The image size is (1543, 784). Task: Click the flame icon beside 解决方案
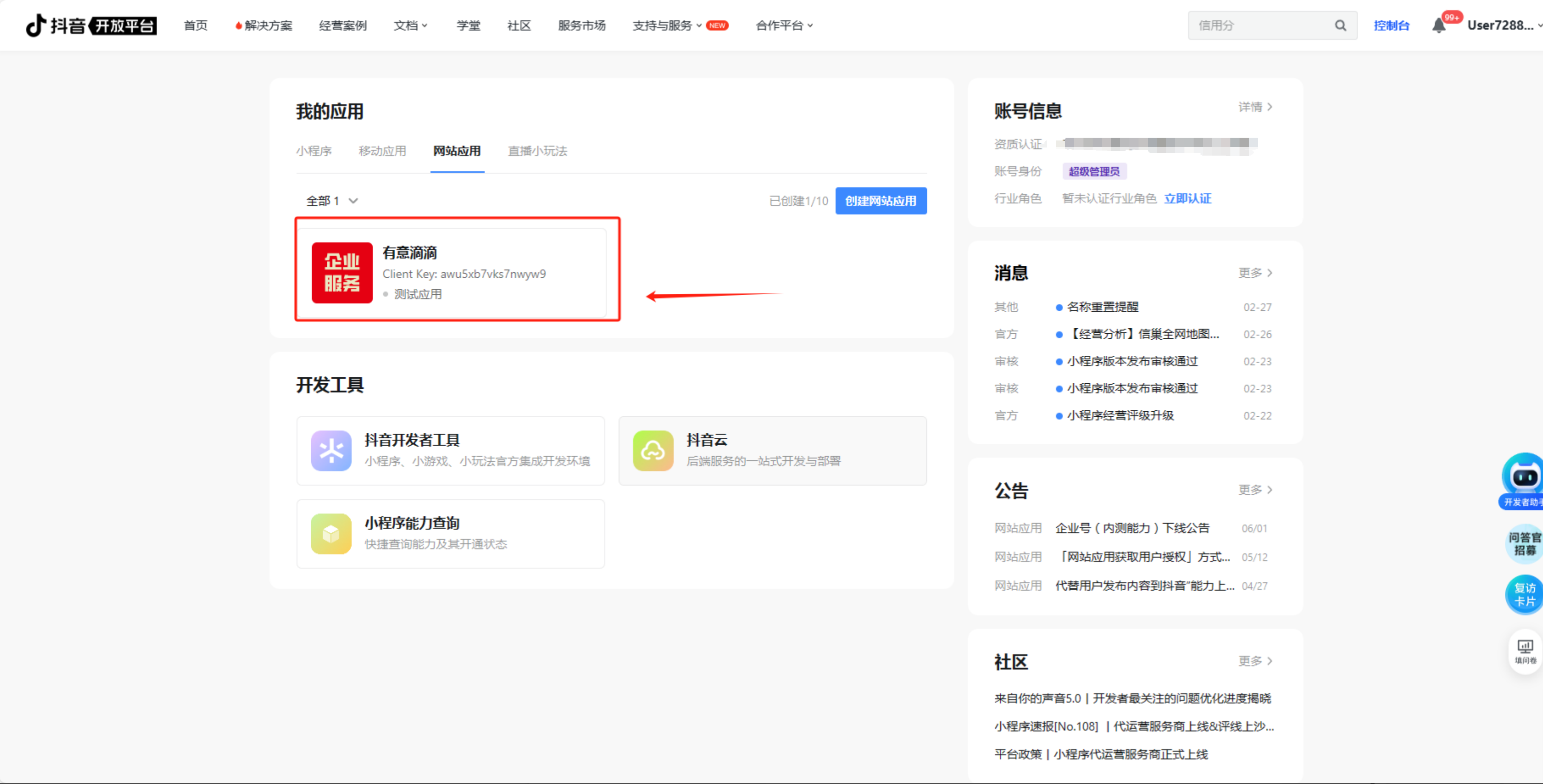(238, 25)
